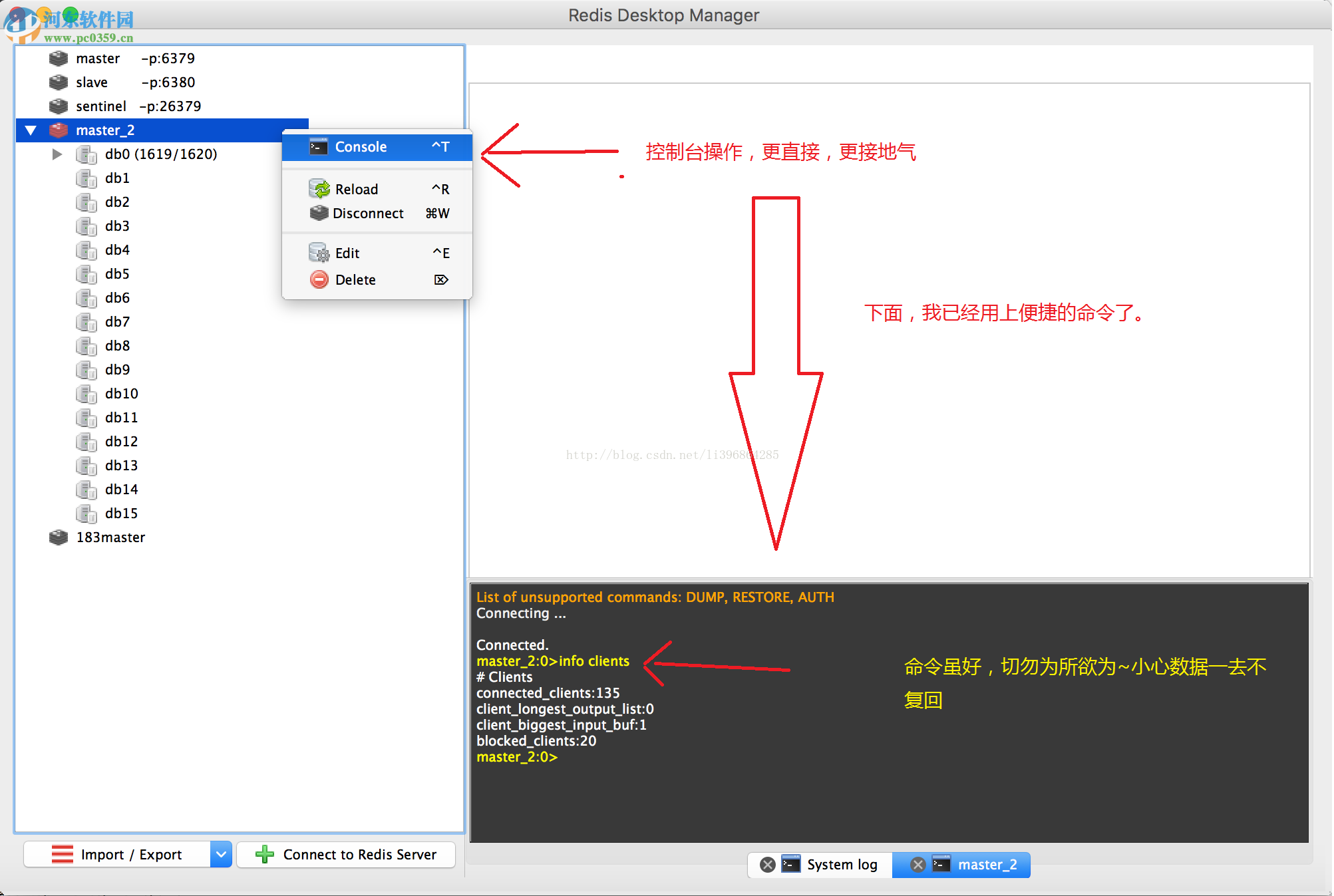Choose Console from the context menu
Image resolution: width=1334 pixels, height=896 pixels.
coord(360,146)
